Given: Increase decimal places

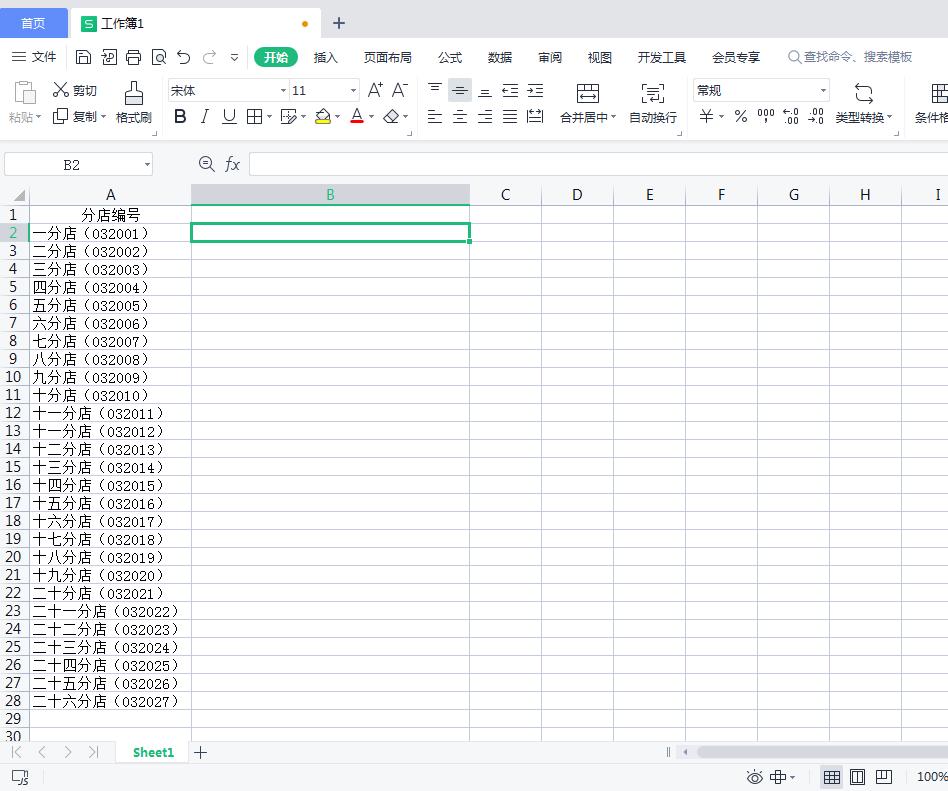Looking at the screenshot, I should pyautogui.click(x=791, y=116).
